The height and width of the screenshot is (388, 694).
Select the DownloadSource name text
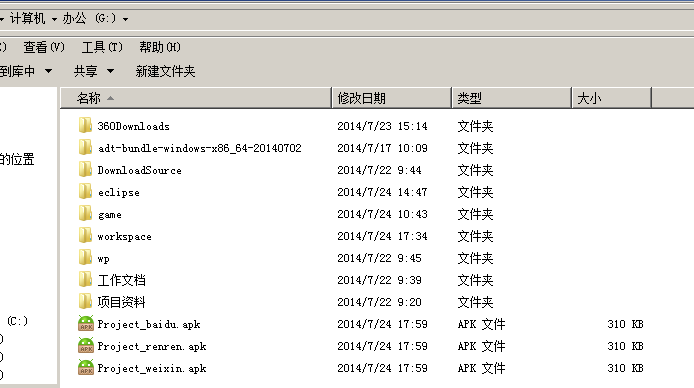(x=139, y=170)
